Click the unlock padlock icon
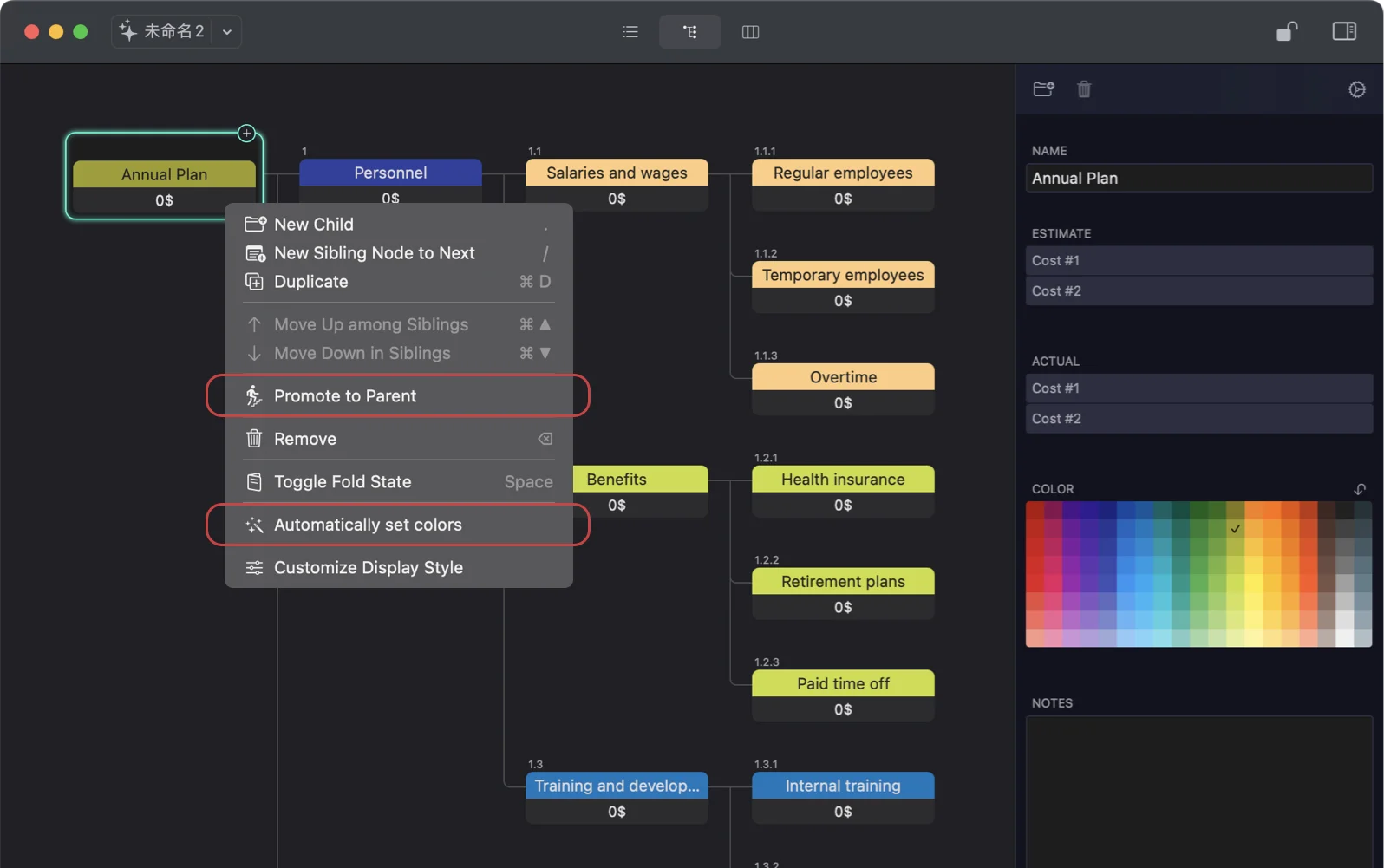 pos(1287,31)
